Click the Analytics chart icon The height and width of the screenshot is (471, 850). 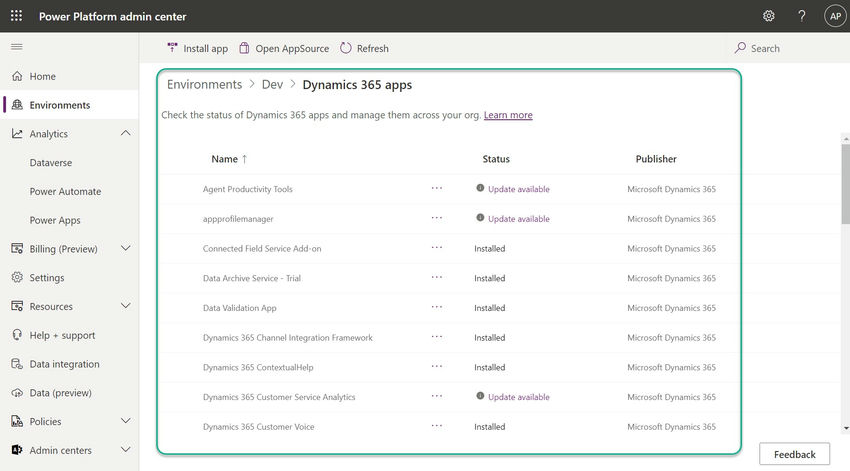pos(17,133)
